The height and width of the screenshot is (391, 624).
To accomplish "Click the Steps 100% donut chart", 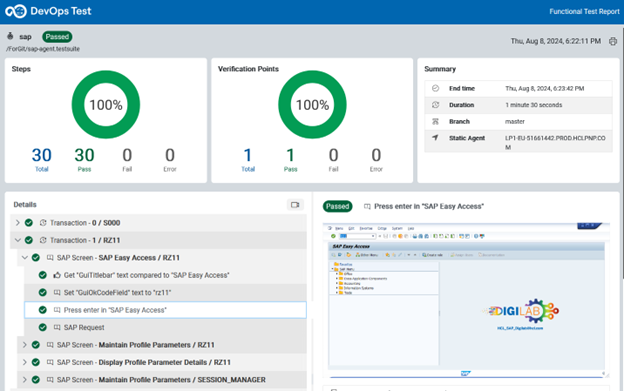I will 106,105.
